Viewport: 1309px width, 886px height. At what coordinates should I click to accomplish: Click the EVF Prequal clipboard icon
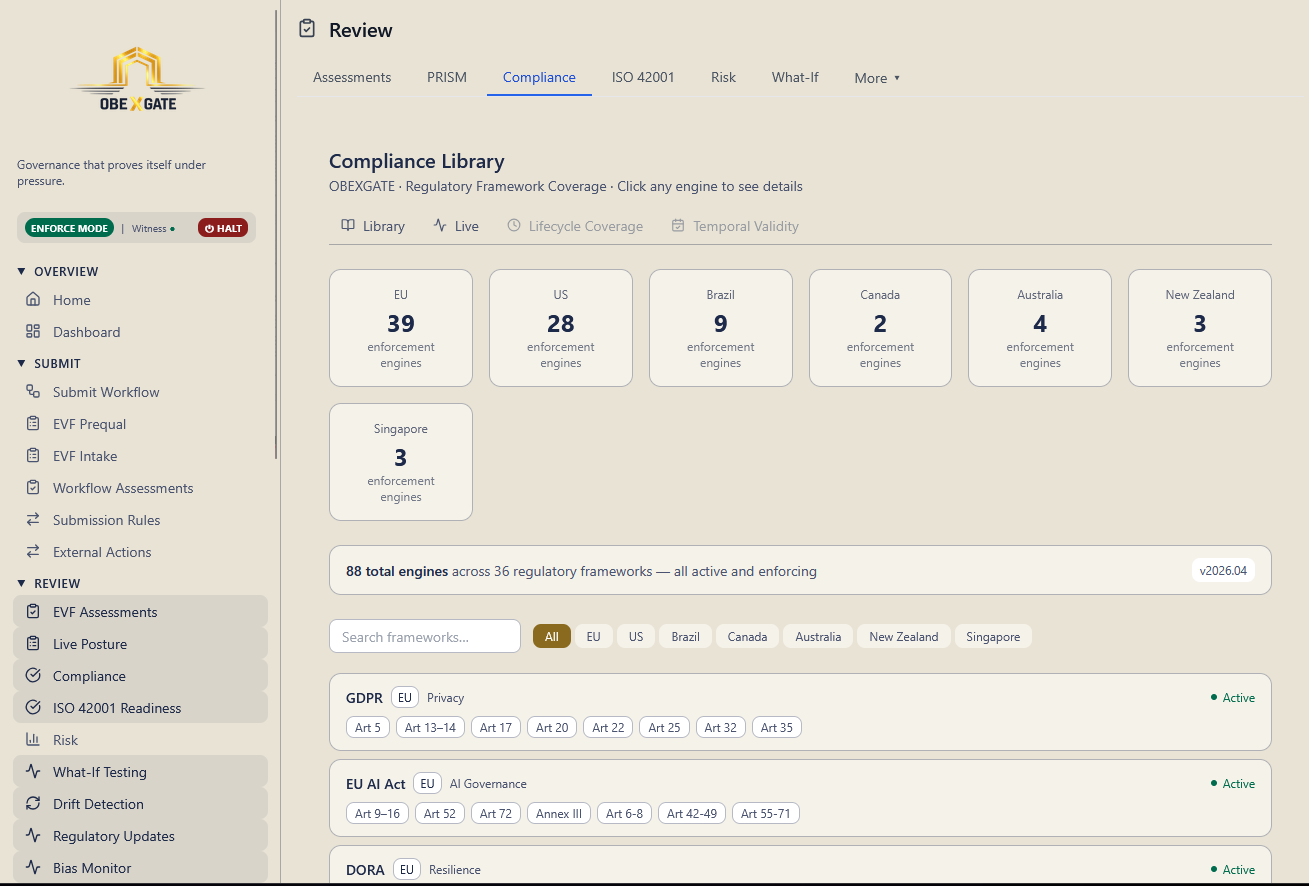click(33, 424)
